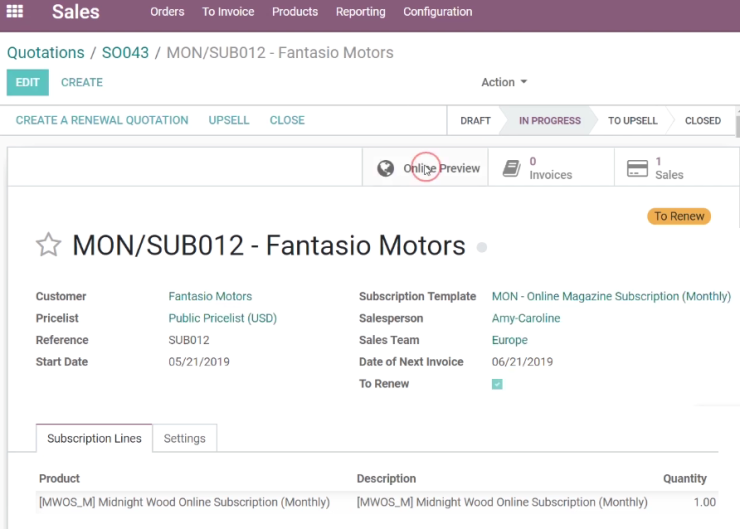Open the Products menu
This screenshot has height=529, width=740.
295,12
